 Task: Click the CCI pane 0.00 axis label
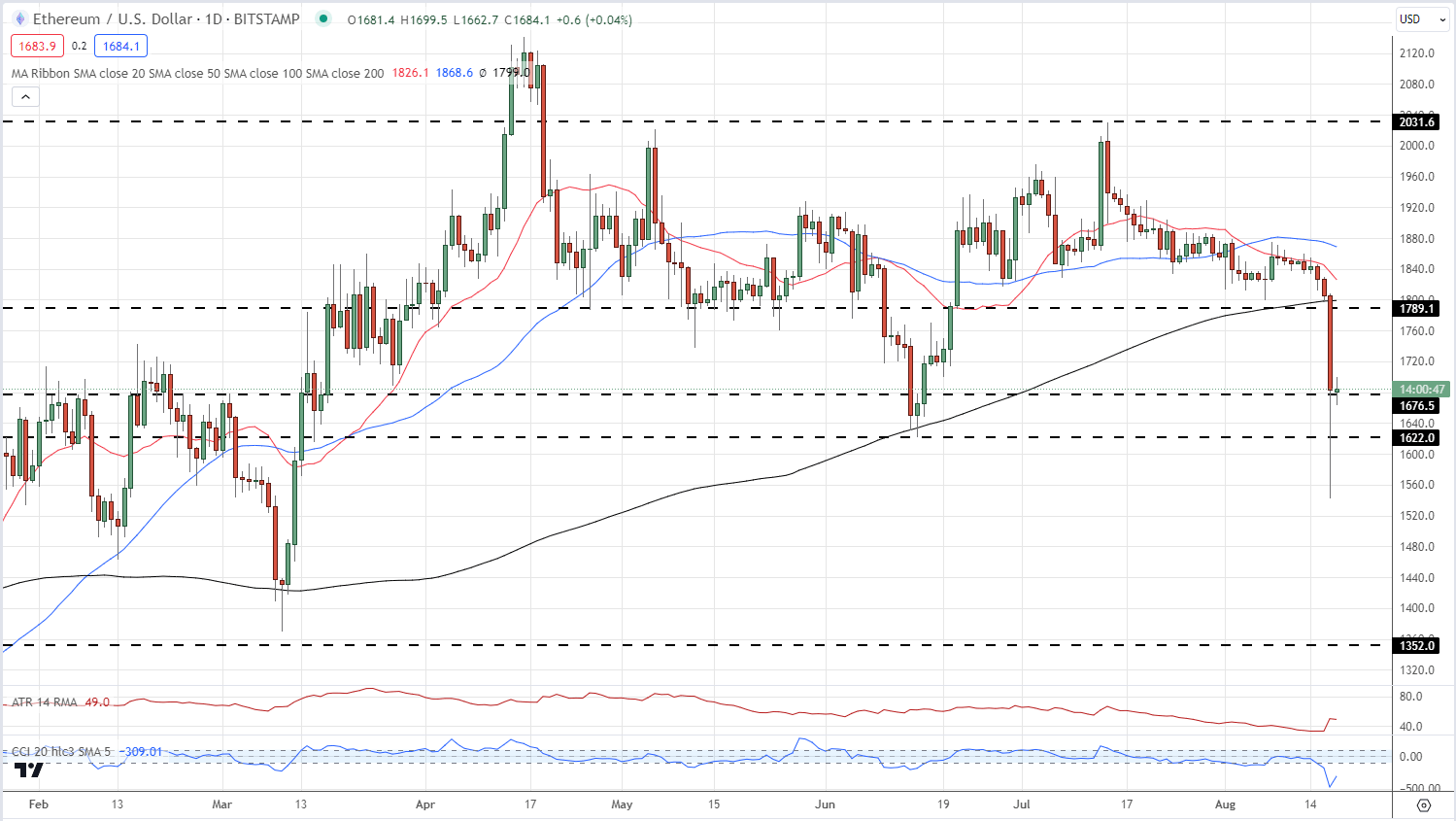coord(1410,757)
